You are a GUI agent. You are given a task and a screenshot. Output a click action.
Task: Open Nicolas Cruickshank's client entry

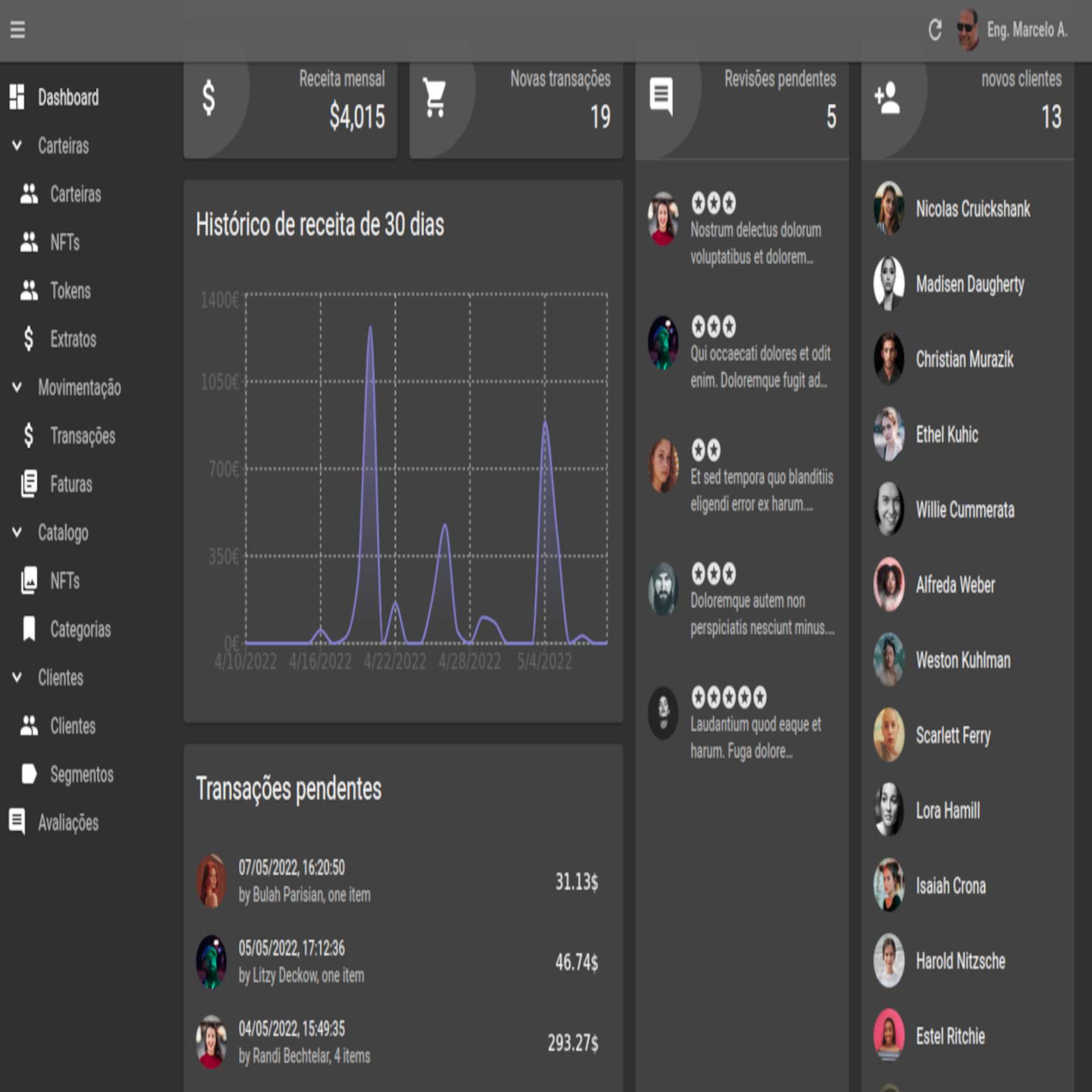(972, 209)
